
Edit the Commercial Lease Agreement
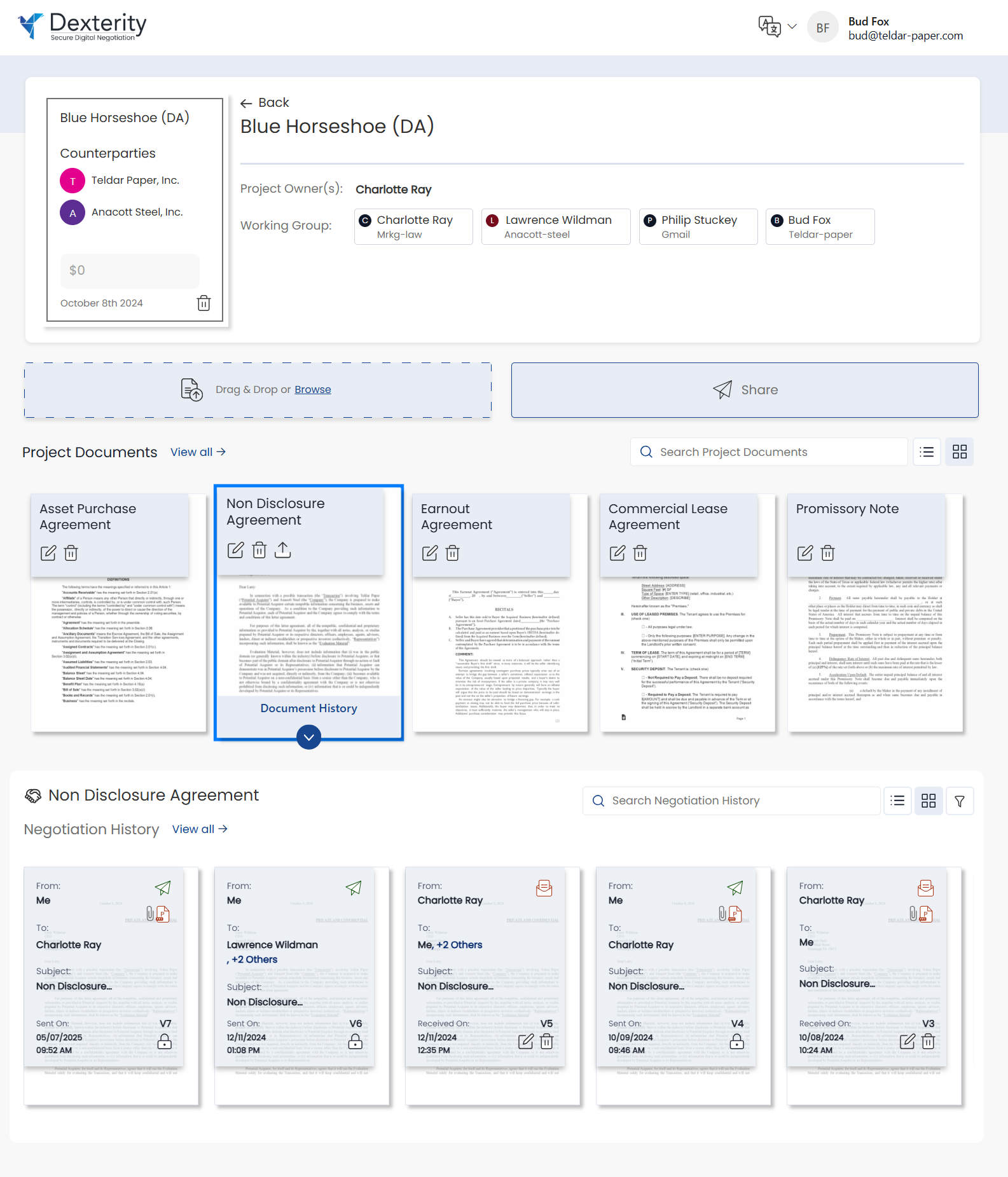click(618, 553)
